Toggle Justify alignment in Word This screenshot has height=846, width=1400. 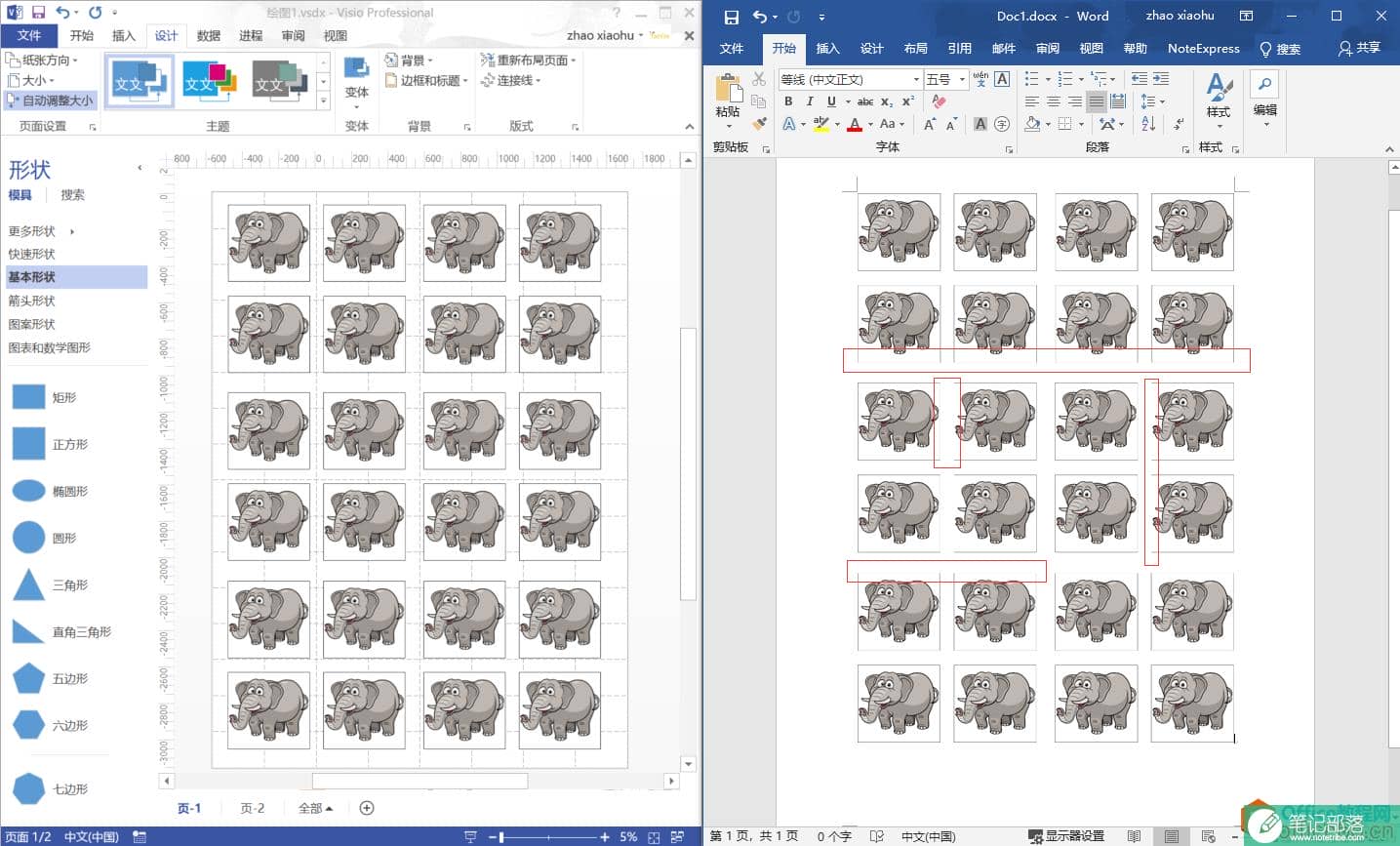coord(1097,101)
